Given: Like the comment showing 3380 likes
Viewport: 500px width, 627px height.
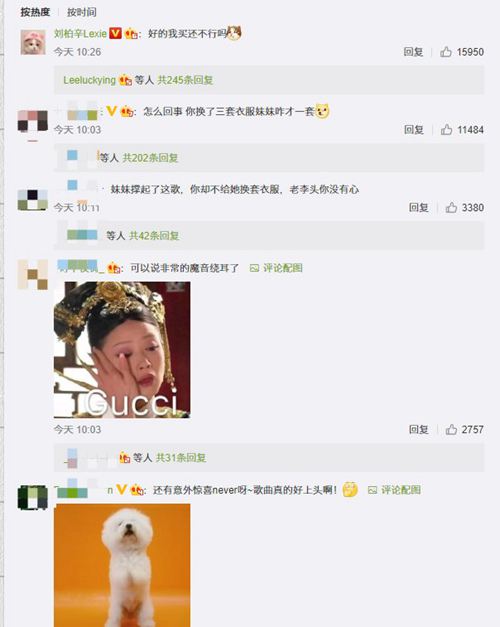Looking at the screenshot, I should click(451, 207).
